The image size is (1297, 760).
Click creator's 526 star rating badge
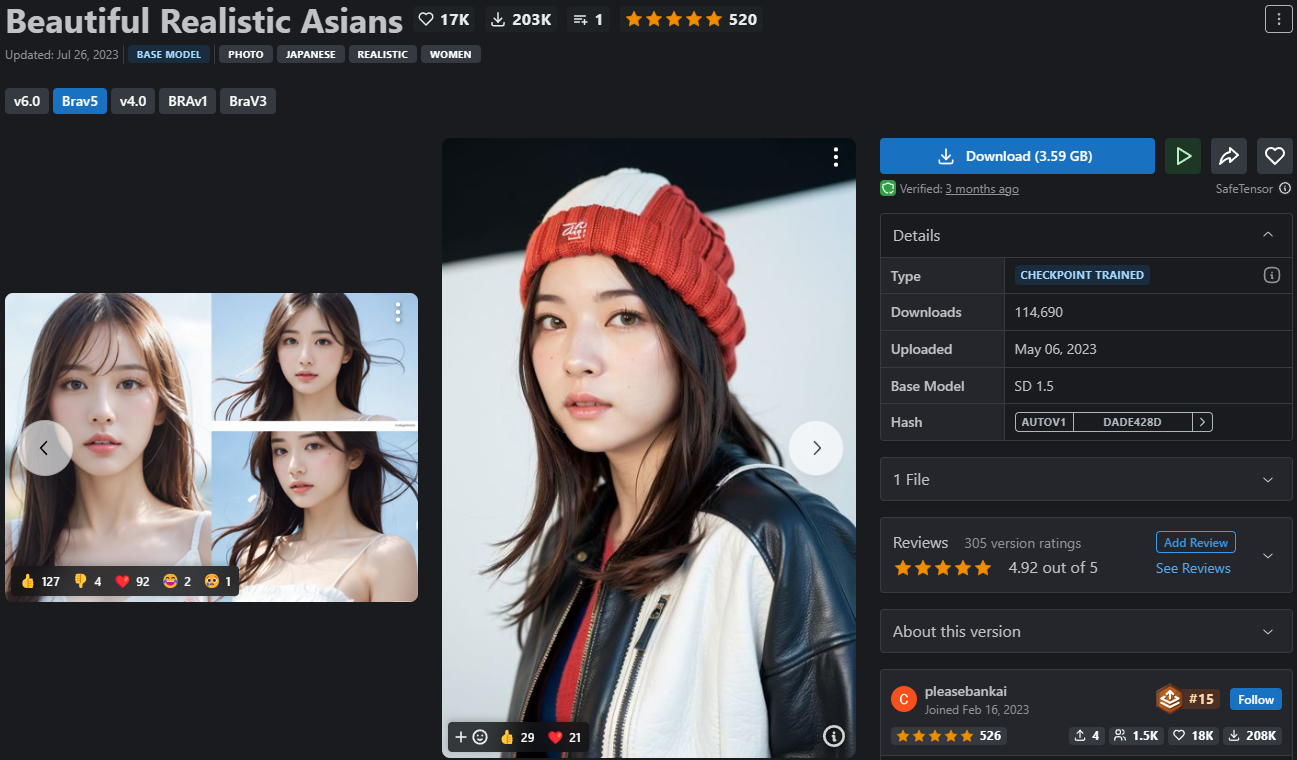(x=949, y=736)
